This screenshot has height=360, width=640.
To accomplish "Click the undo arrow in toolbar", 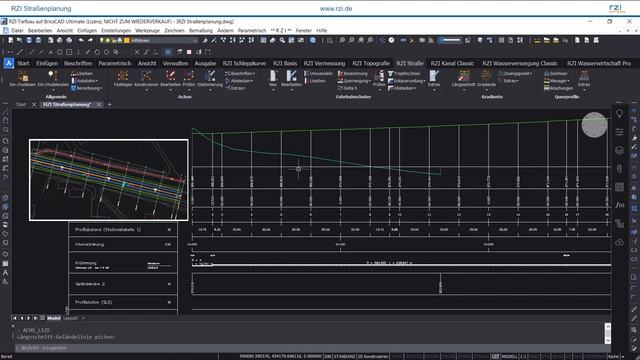I will (81, 40).
